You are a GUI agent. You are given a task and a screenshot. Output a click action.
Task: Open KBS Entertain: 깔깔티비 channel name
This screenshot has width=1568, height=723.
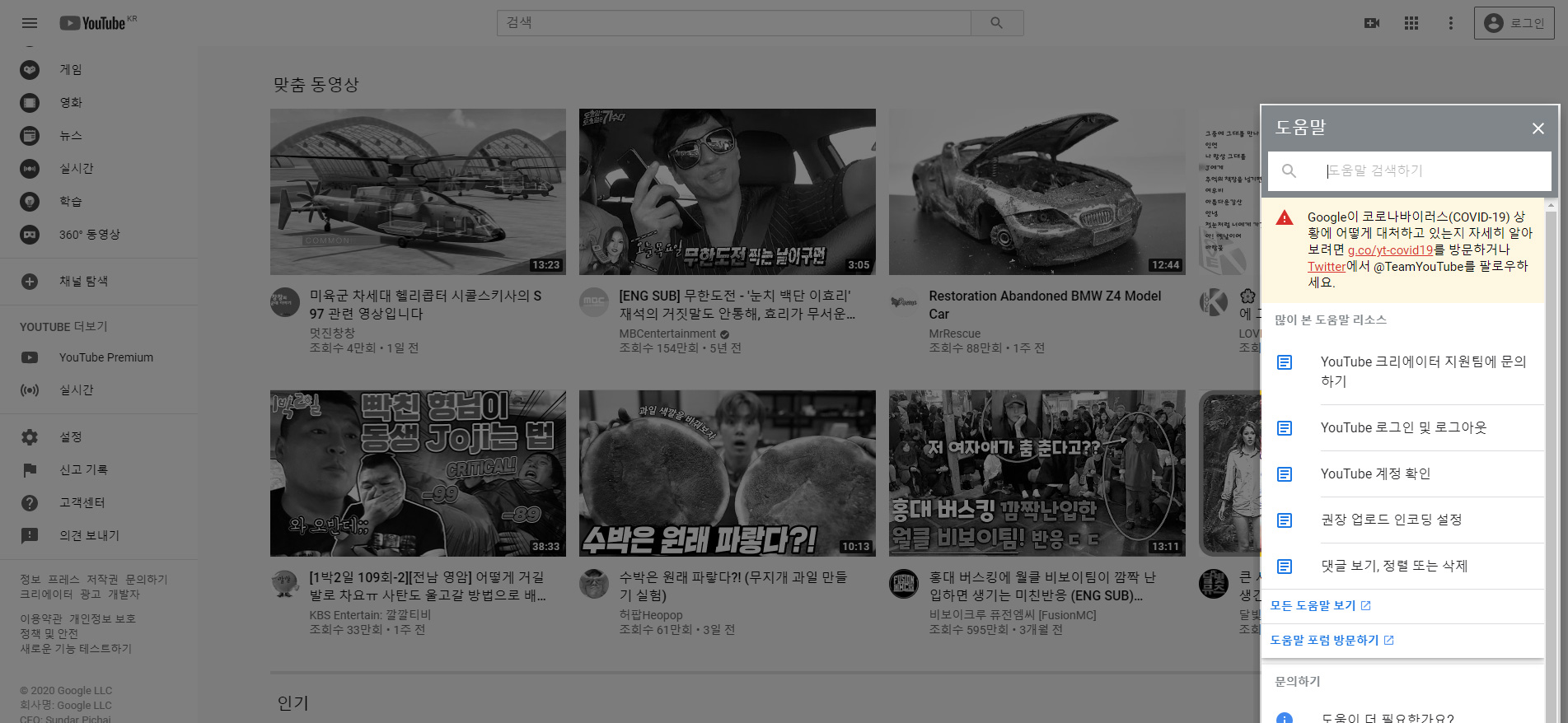(x=370, y=615)
